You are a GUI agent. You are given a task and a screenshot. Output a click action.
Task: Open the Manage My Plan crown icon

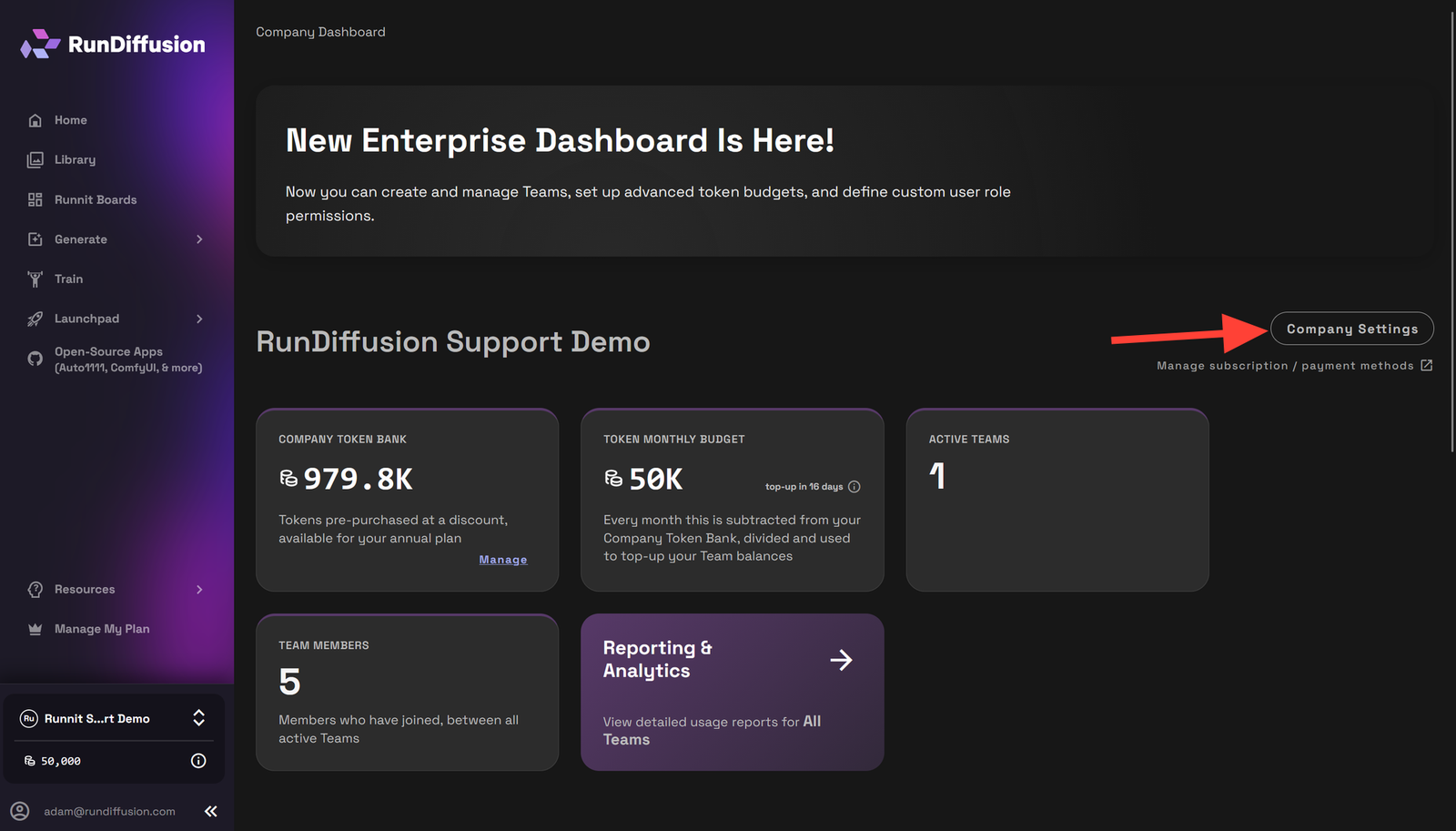tap(35, 628)
